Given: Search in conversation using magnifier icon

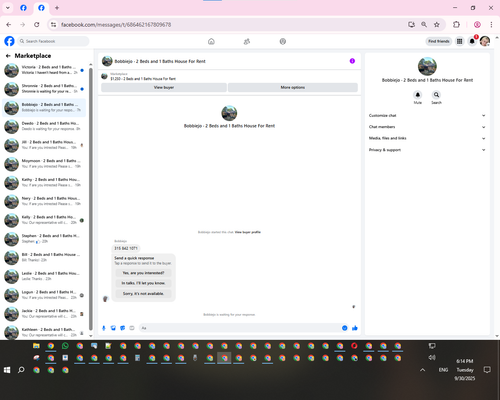Looking at the screenshot, I should pyautogui.click(x=436, y=95).
